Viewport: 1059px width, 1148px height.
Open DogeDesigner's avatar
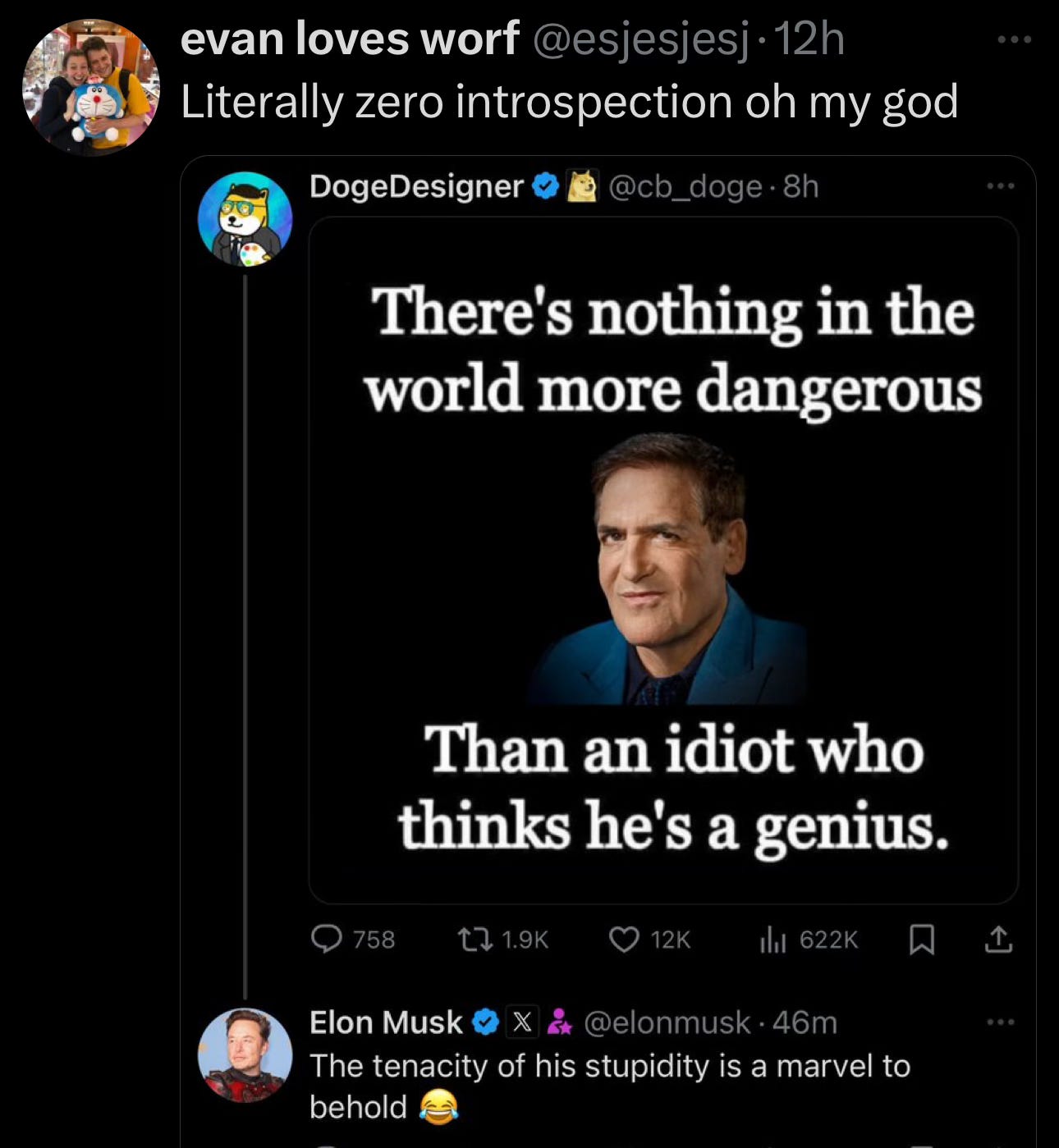(245, 219)
